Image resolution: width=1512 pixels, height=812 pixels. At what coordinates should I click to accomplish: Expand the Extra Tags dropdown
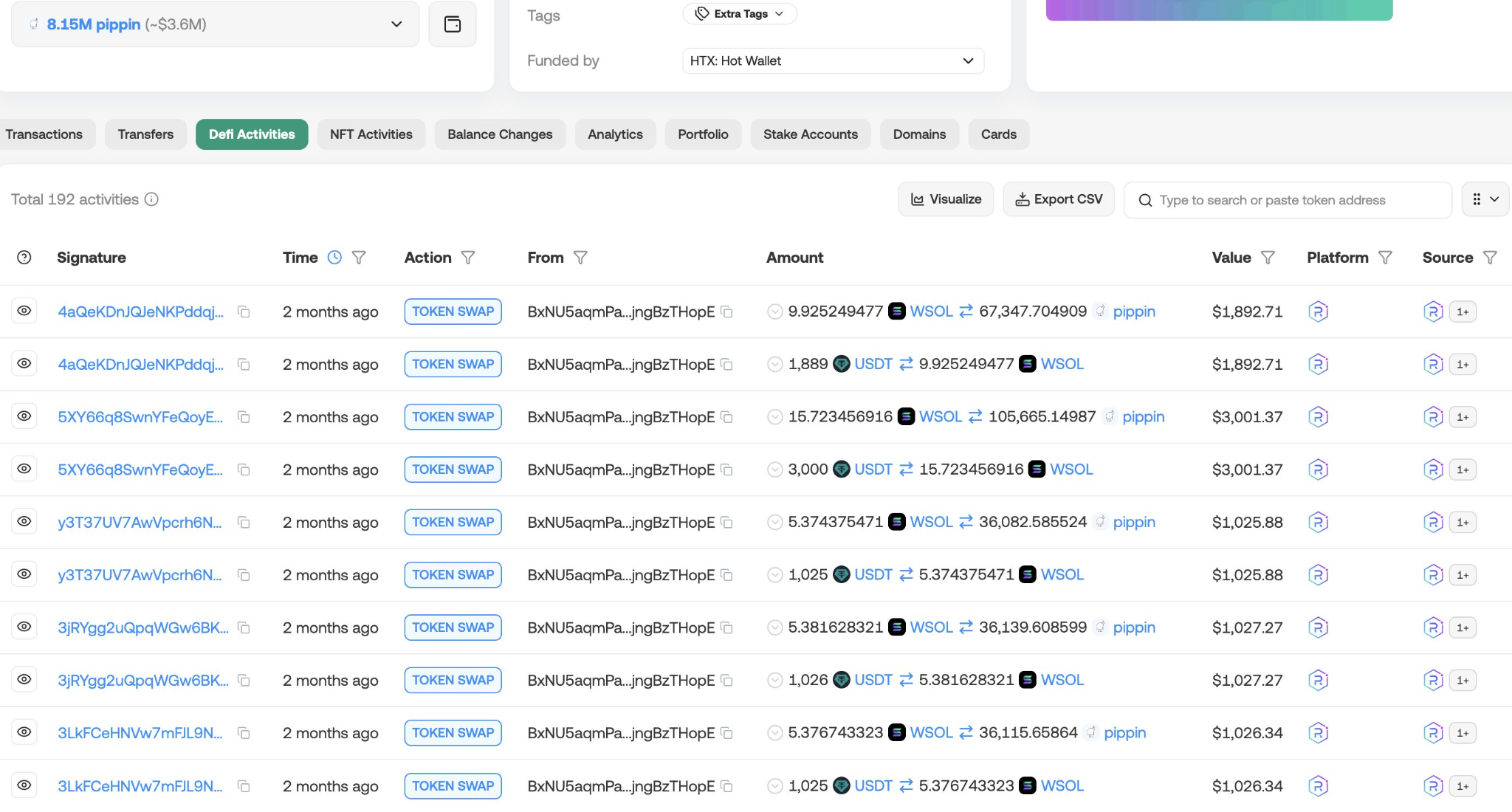[740, 14]
